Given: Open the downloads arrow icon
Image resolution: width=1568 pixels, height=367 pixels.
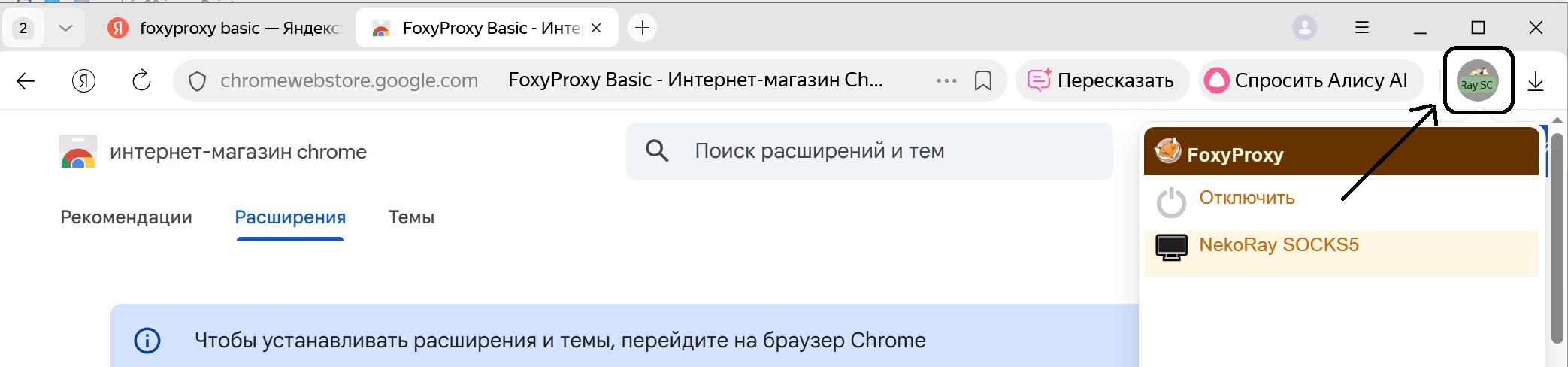Looking at the screenshot, I should point(1536,81).
